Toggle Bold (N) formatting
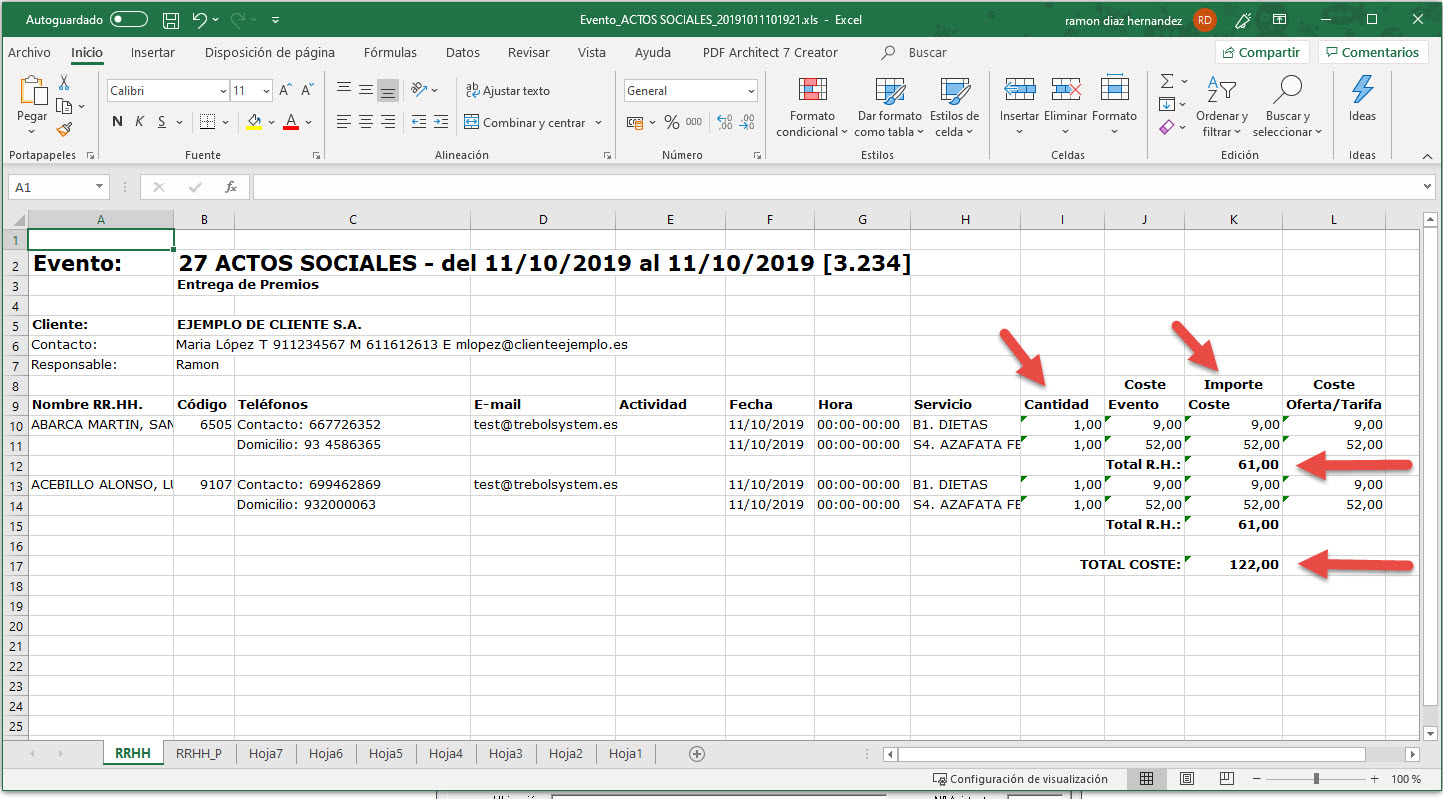Screen dimensions: 1443x799 tap(117, 122)
